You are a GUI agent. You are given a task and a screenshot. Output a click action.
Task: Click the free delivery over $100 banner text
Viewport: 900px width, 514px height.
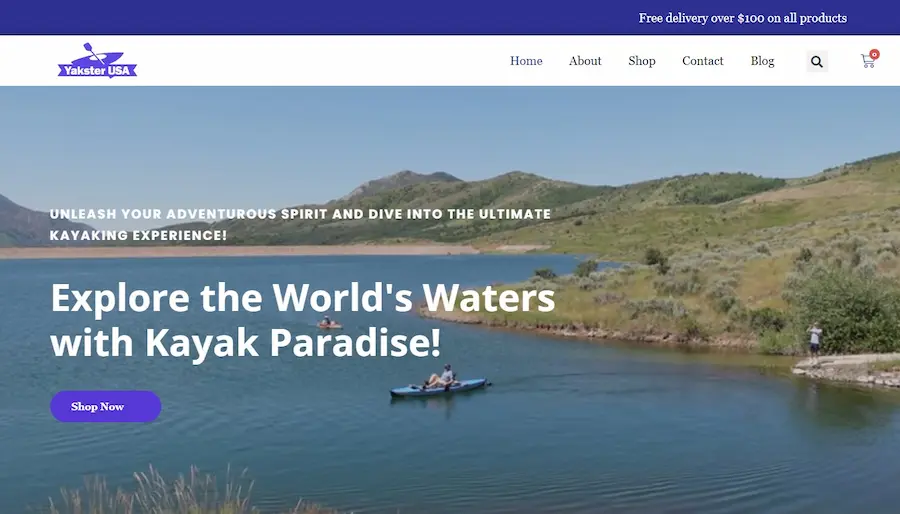coord(743,18)
